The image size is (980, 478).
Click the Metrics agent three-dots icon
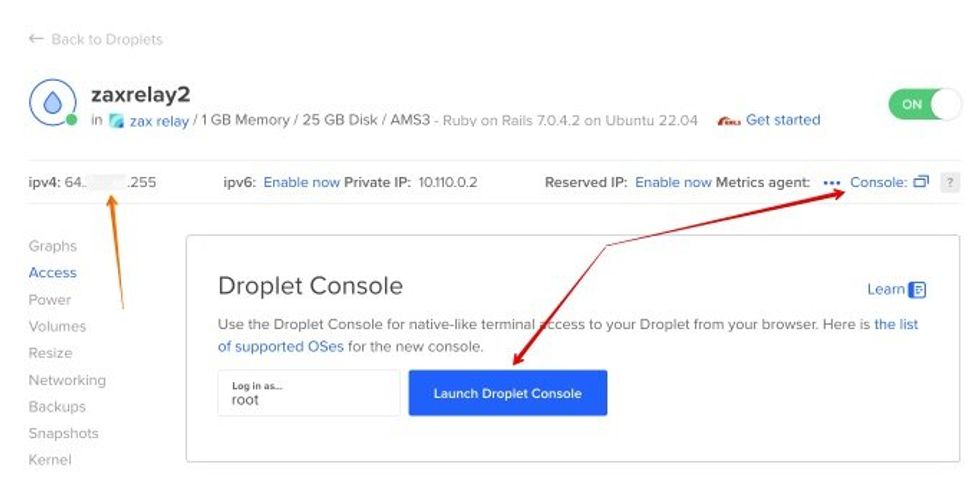pyautogui.click(x=831, y=183)
